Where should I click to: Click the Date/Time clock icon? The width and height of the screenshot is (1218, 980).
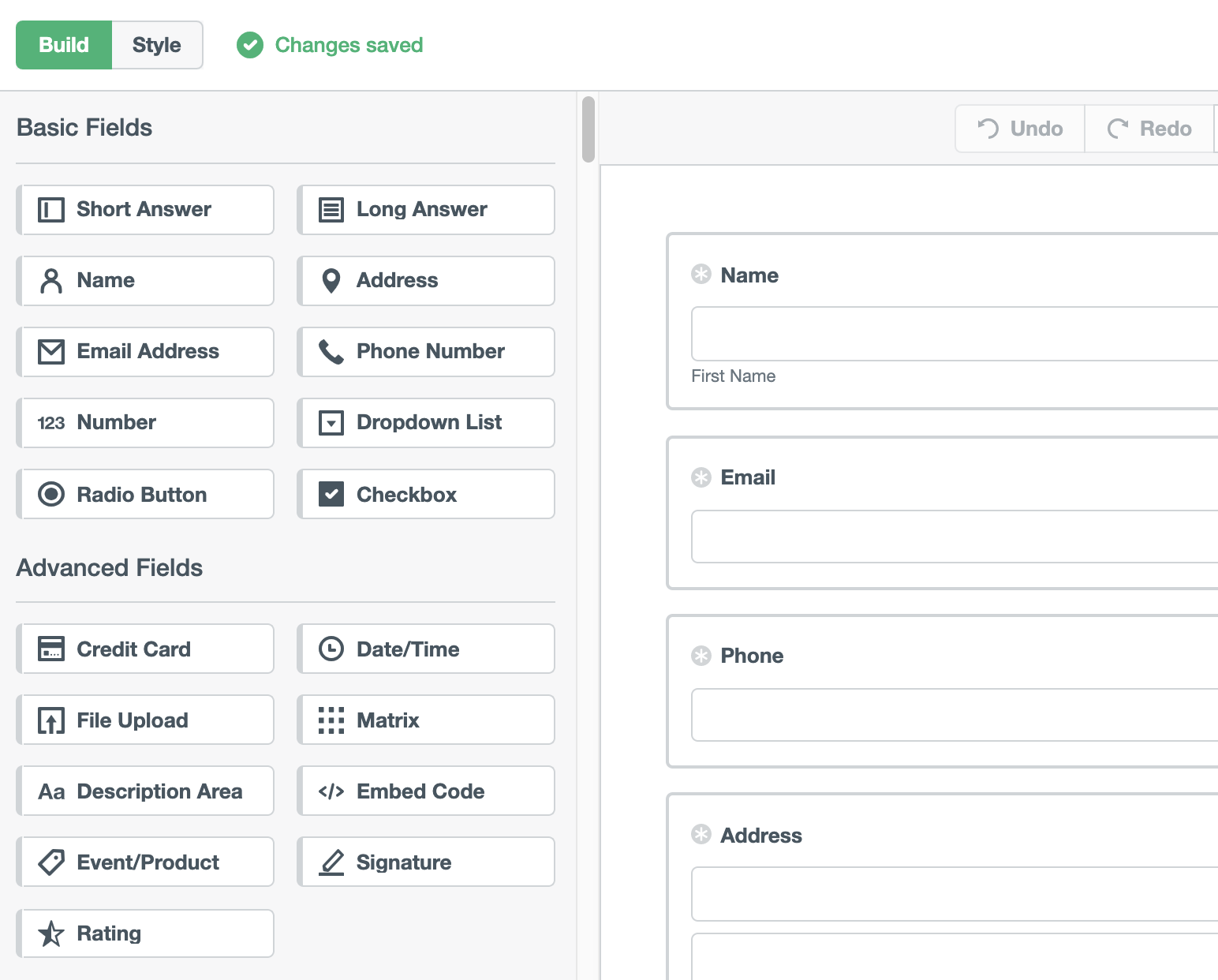tap(331, 649)
